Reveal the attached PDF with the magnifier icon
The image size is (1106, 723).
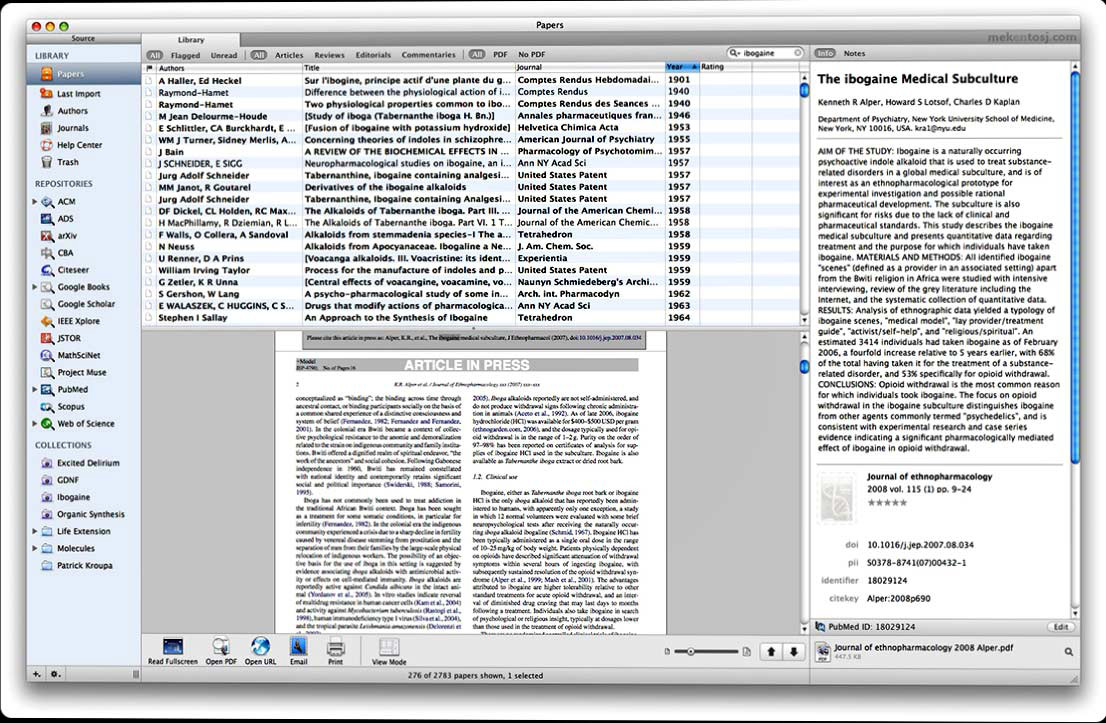click(x=1068, y=652)
